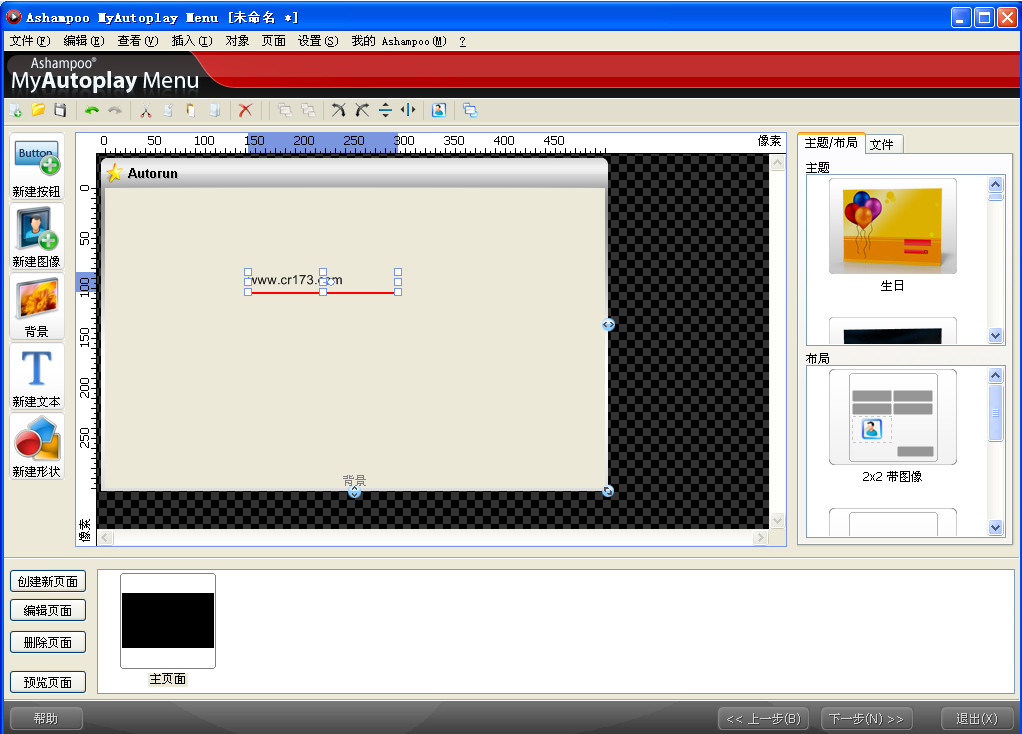Click the width resize handle on canvas right edge

coord(608,325)
